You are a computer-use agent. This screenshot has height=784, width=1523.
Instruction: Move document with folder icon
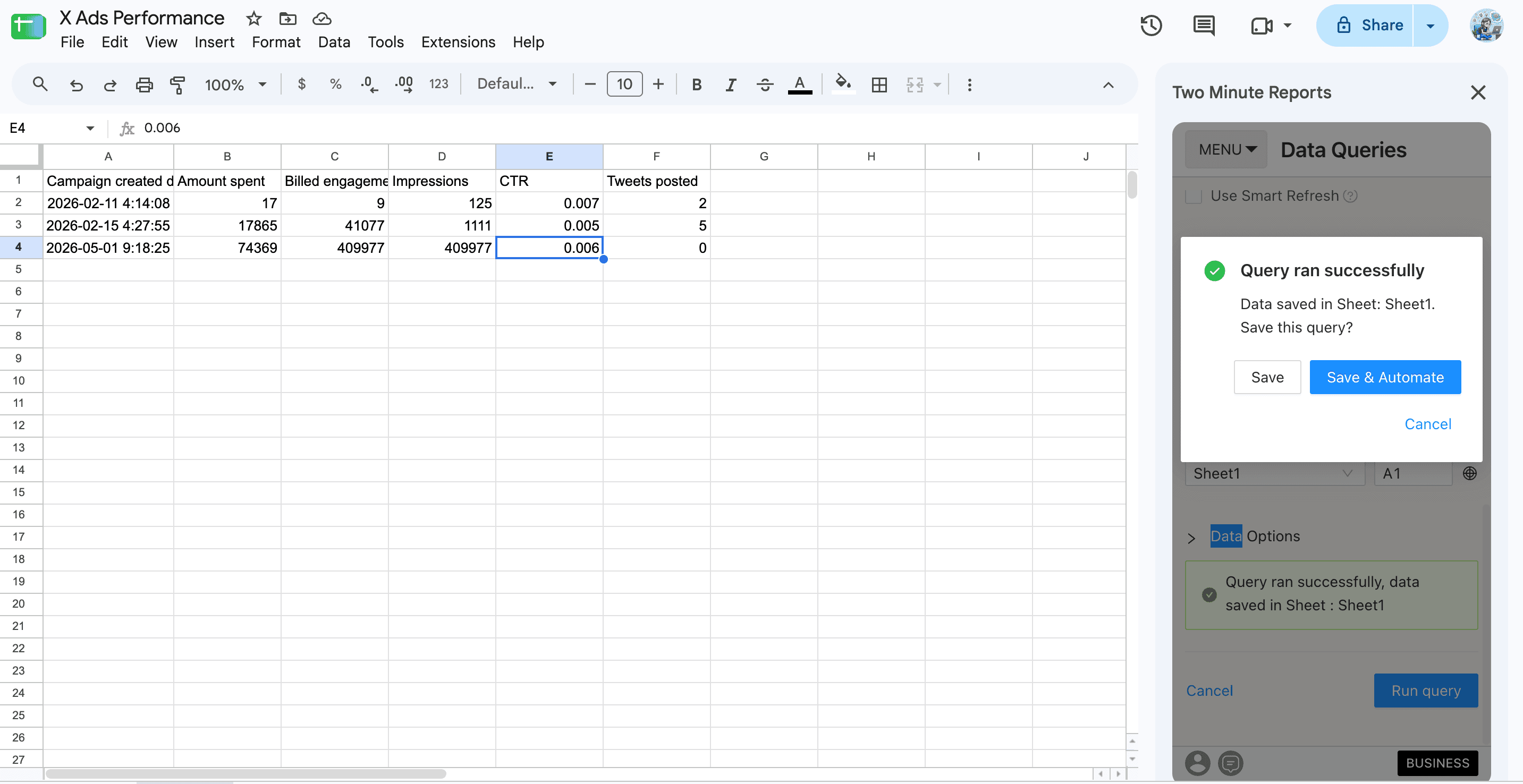tap(288, 19)
